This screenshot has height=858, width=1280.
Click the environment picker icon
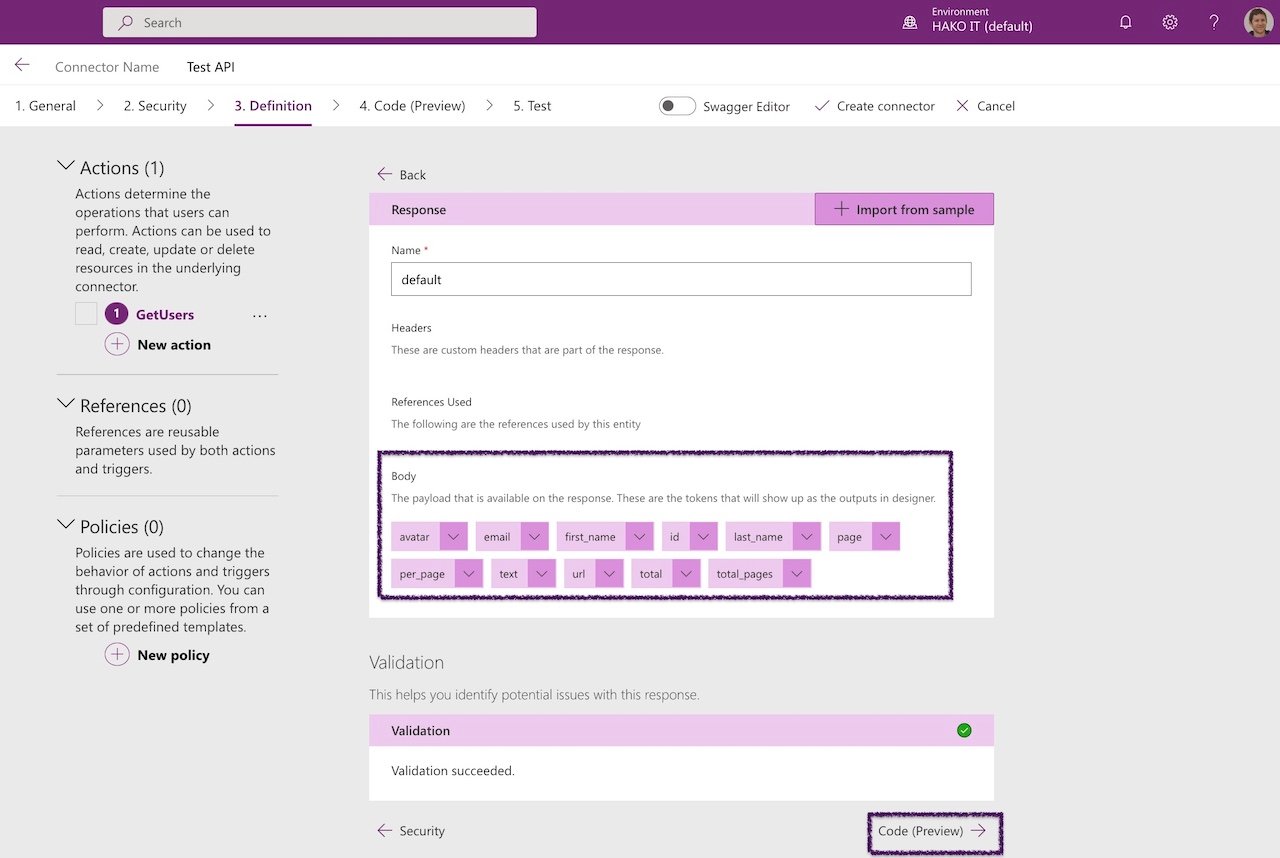pyautogui.click(x=910, y=22)
